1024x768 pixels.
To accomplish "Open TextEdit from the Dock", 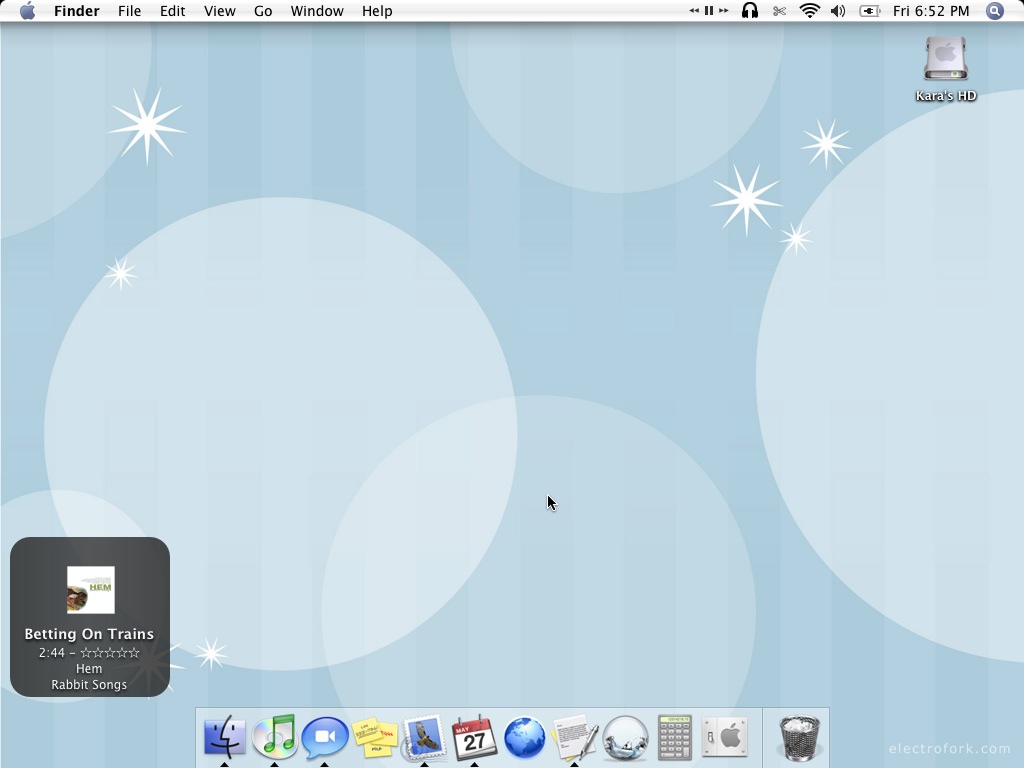I will 574,738.
